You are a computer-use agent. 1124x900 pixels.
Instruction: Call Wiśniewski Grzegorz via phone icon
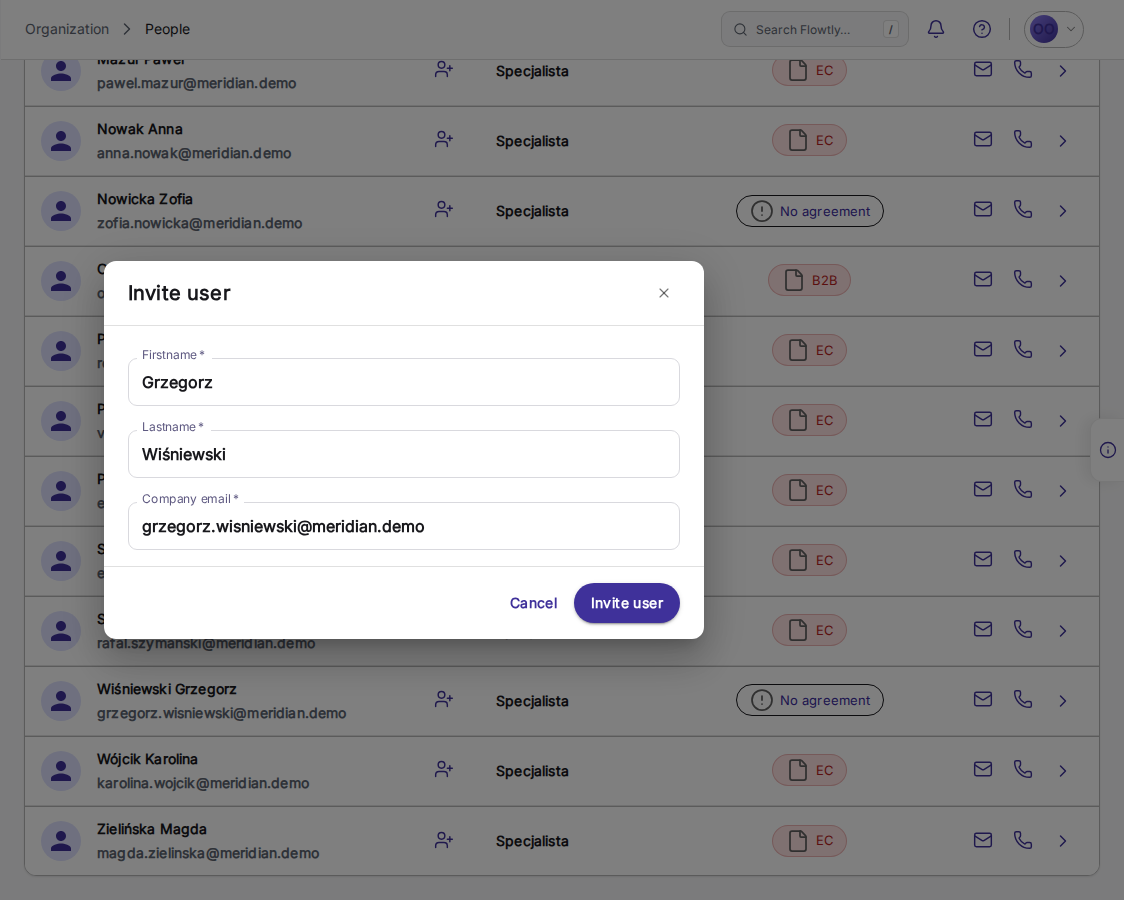click(x=1023, y=699)
